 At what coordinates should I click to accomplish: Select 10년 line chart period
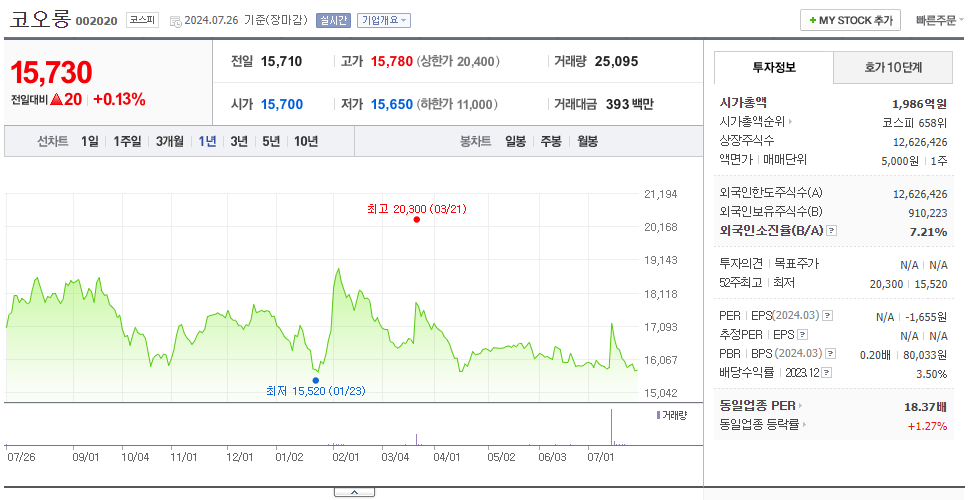pos(306,141)
